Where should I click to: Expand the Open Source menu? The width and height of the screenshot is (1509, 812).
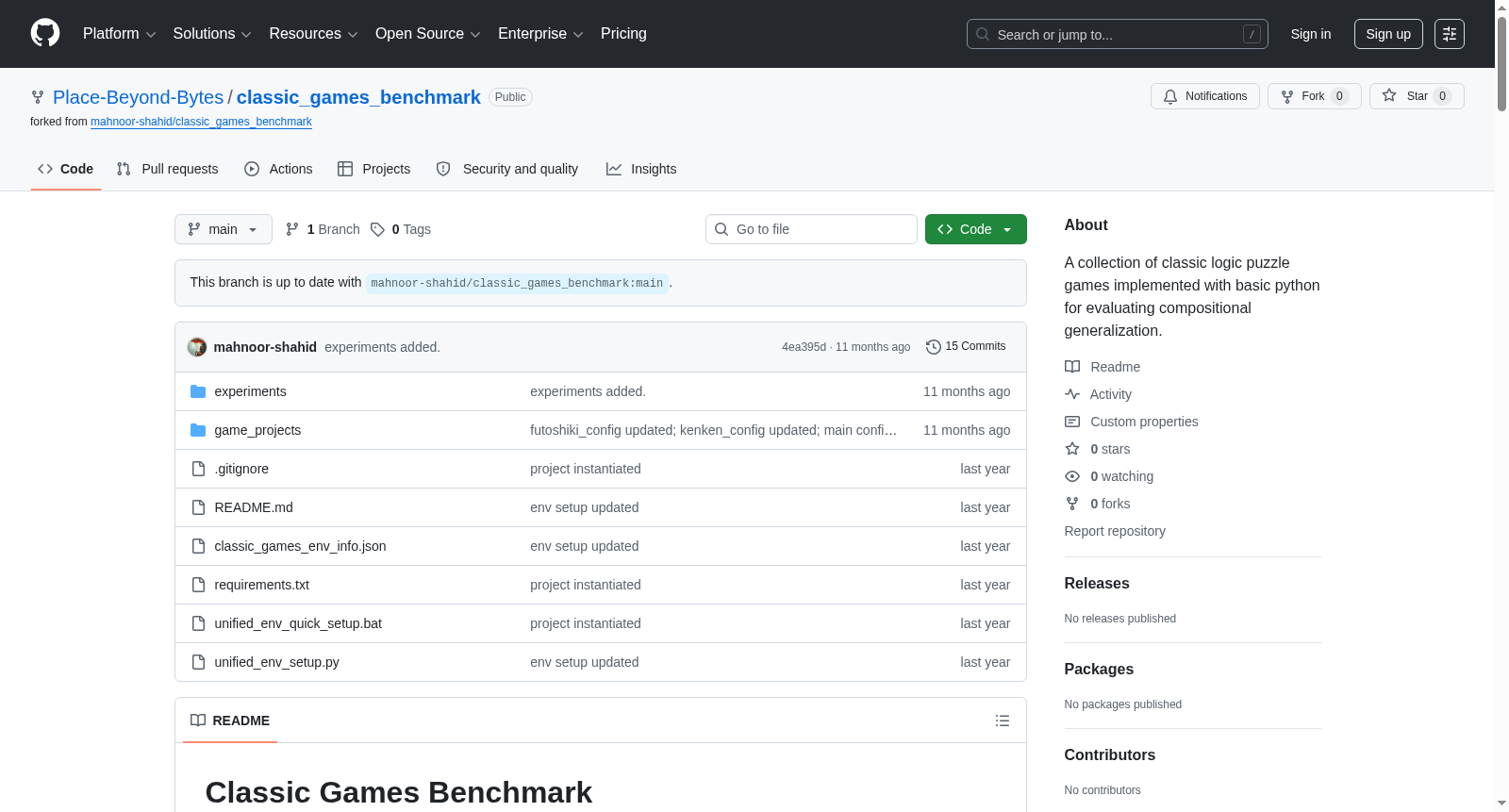pos(428,34)
